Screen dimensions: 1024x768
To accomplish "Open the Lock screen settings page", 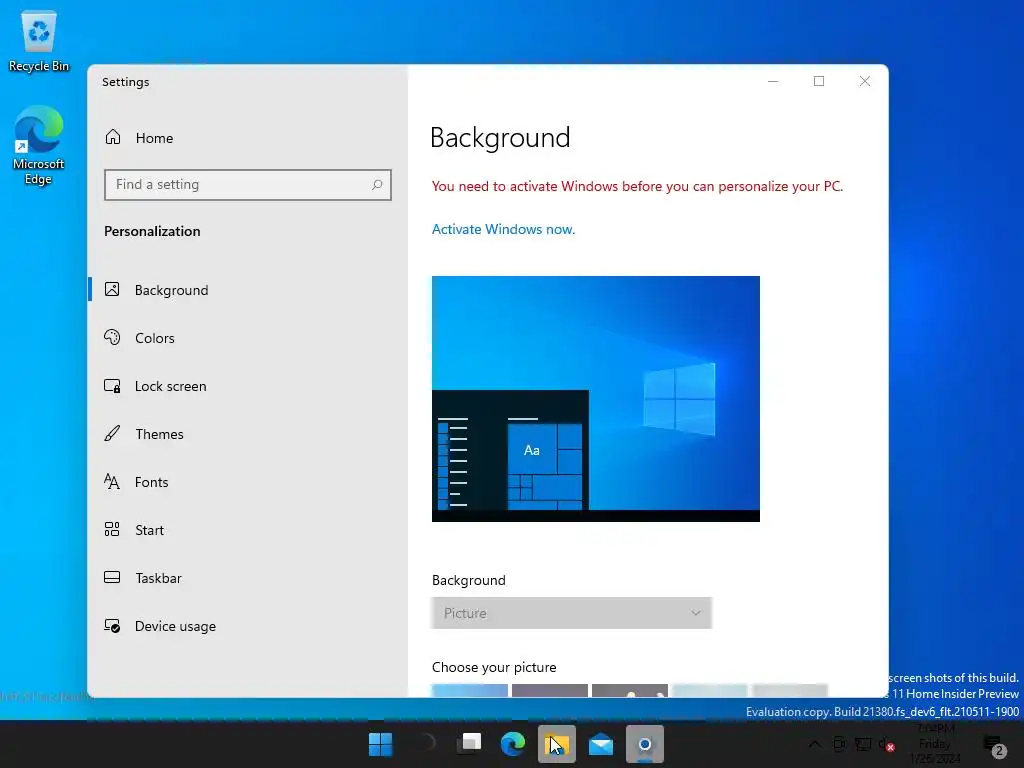I will coord(248,386).
